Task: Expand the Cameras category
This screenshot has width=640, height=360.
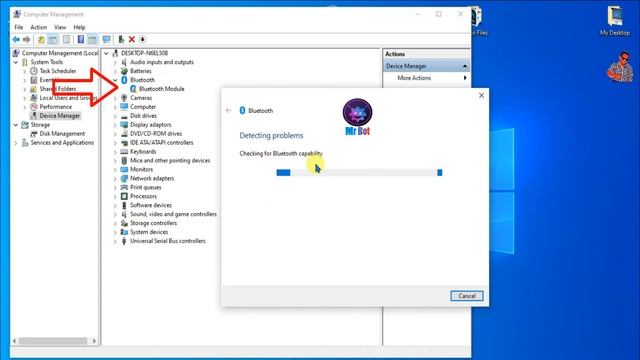Action: [115, 98]
